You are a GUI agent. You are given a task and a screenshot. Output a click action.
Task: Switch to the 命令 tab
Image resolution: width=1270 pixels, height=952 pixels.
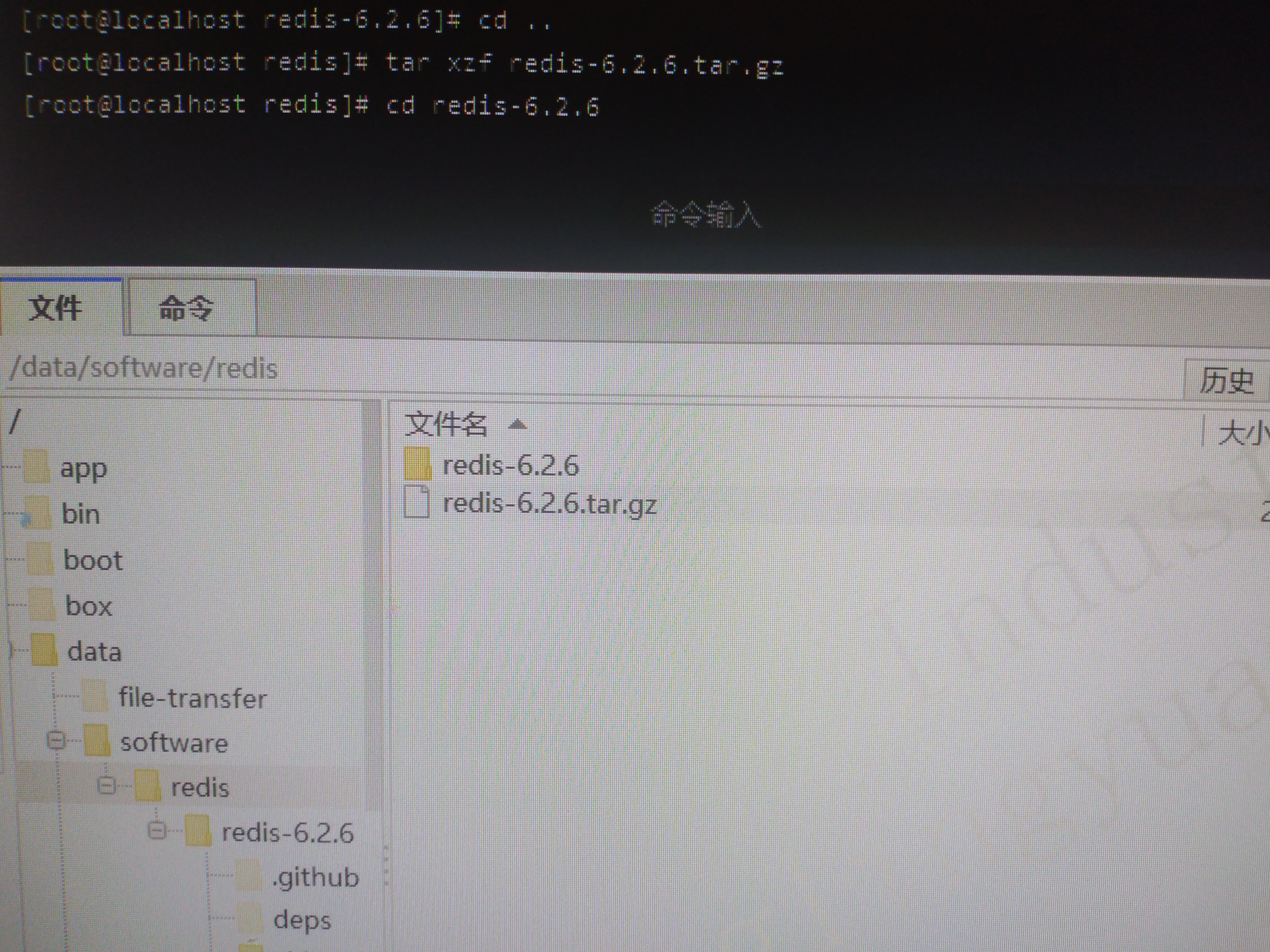pyautogui.click(x=192, y=308)
